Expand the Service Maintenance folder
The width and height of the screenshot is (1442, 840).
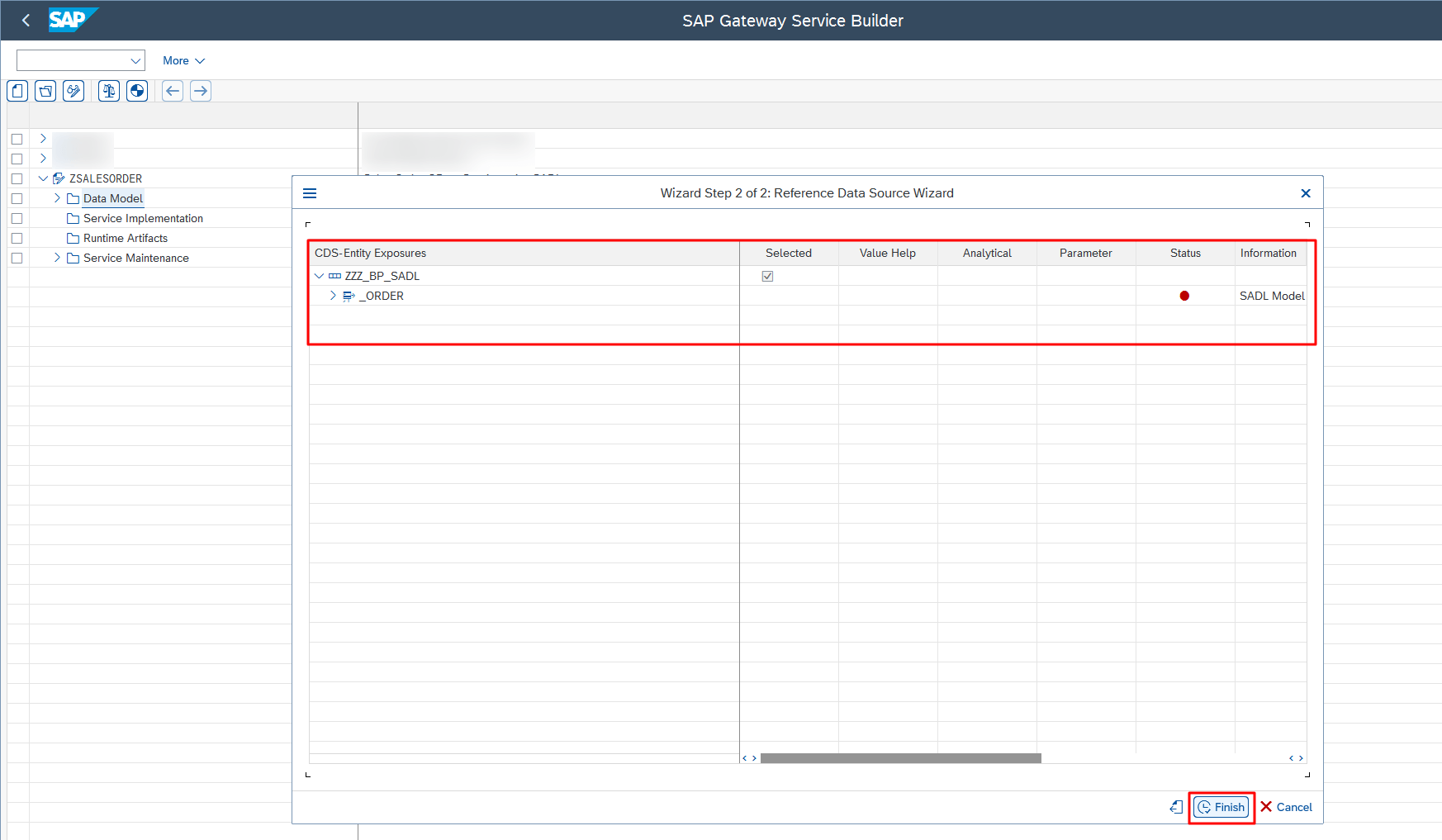[57, 258]
